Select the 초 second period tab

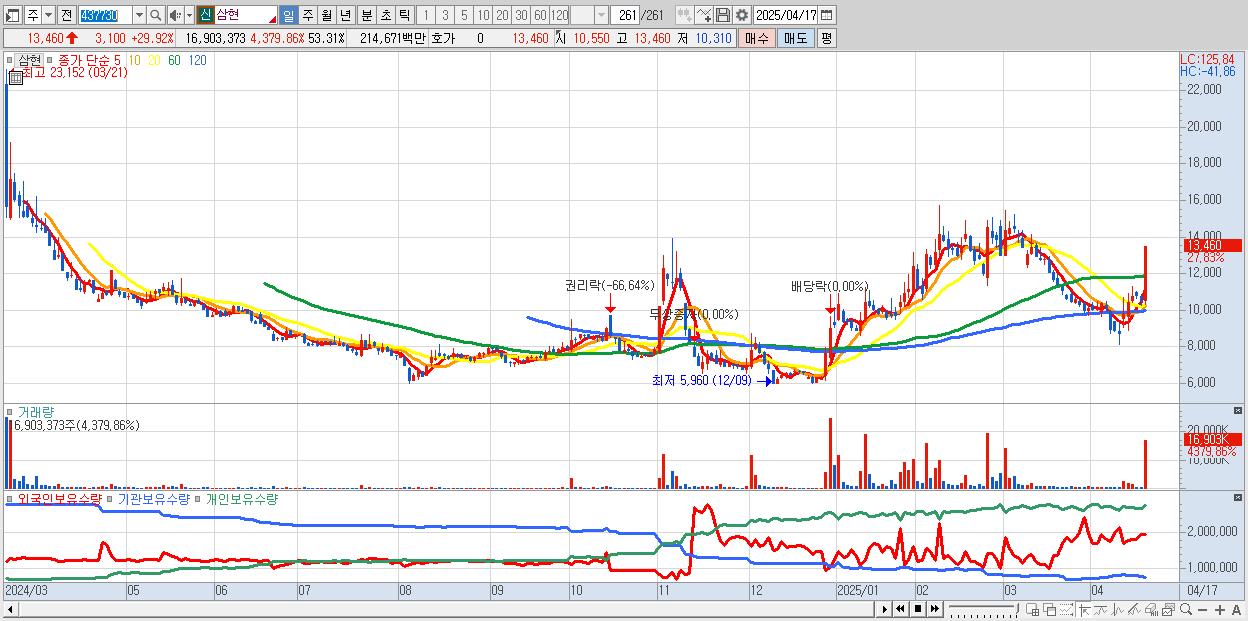click(385, 15)
